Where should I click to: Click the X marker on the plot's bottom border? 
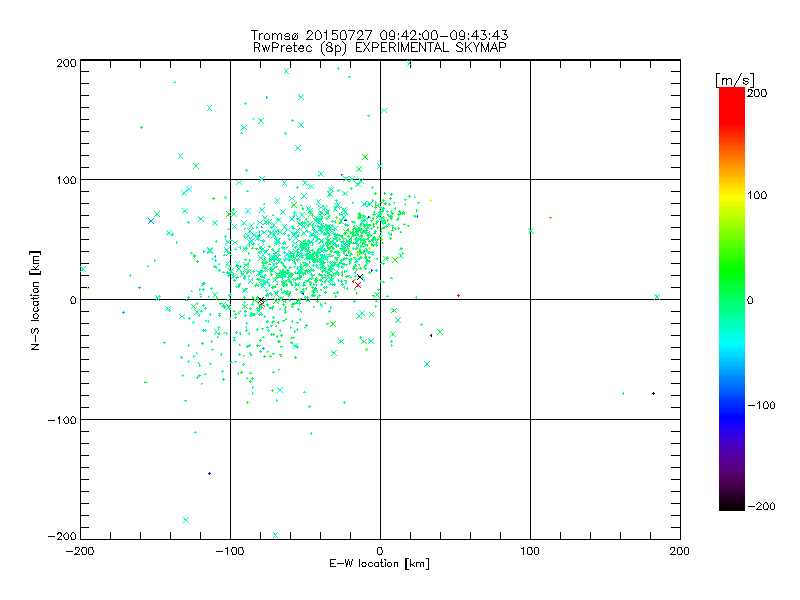click(276, 535)
